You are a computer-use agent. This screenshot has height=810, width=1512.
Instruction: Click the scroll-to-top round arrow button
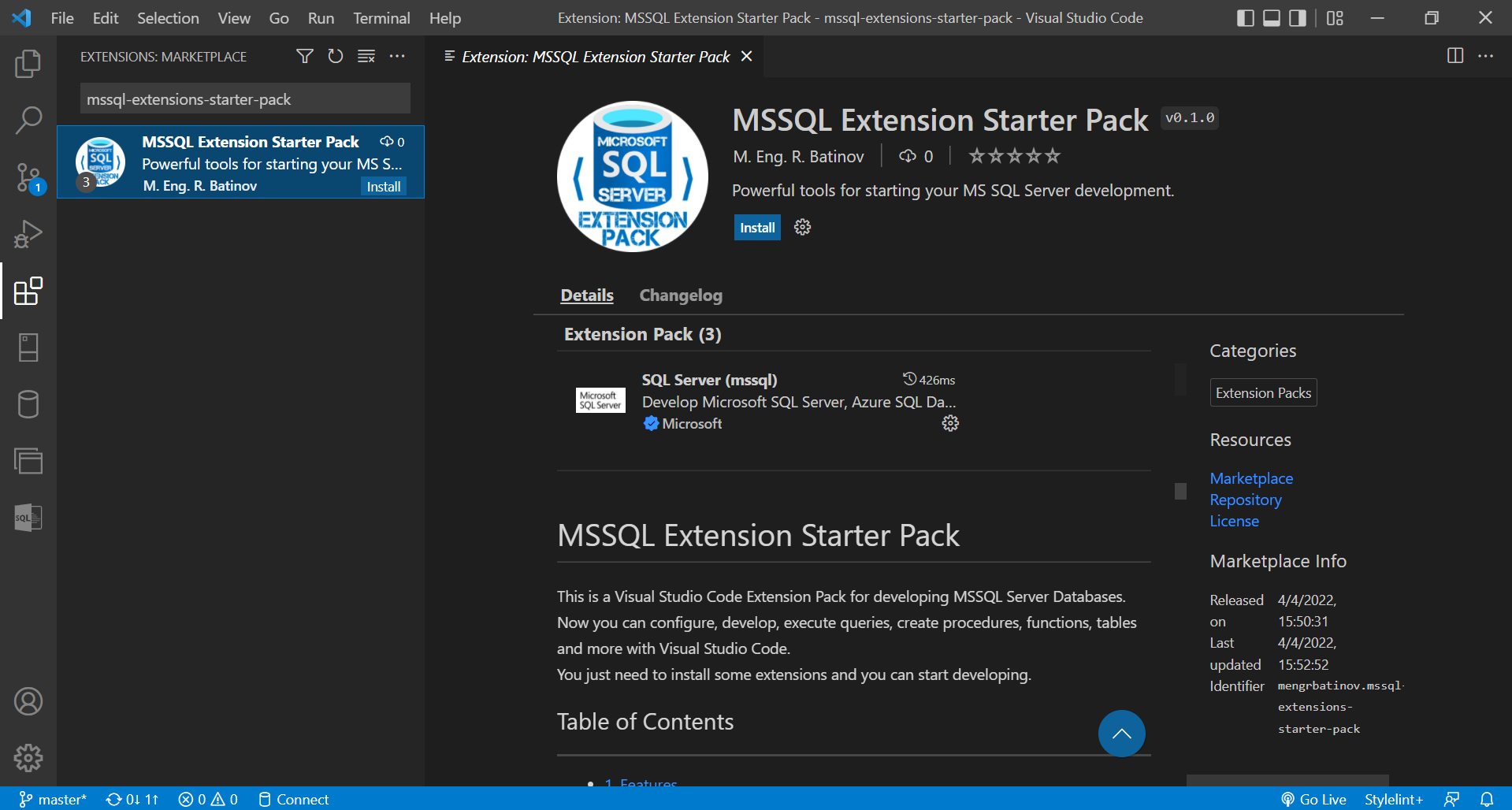point(1121,734)
